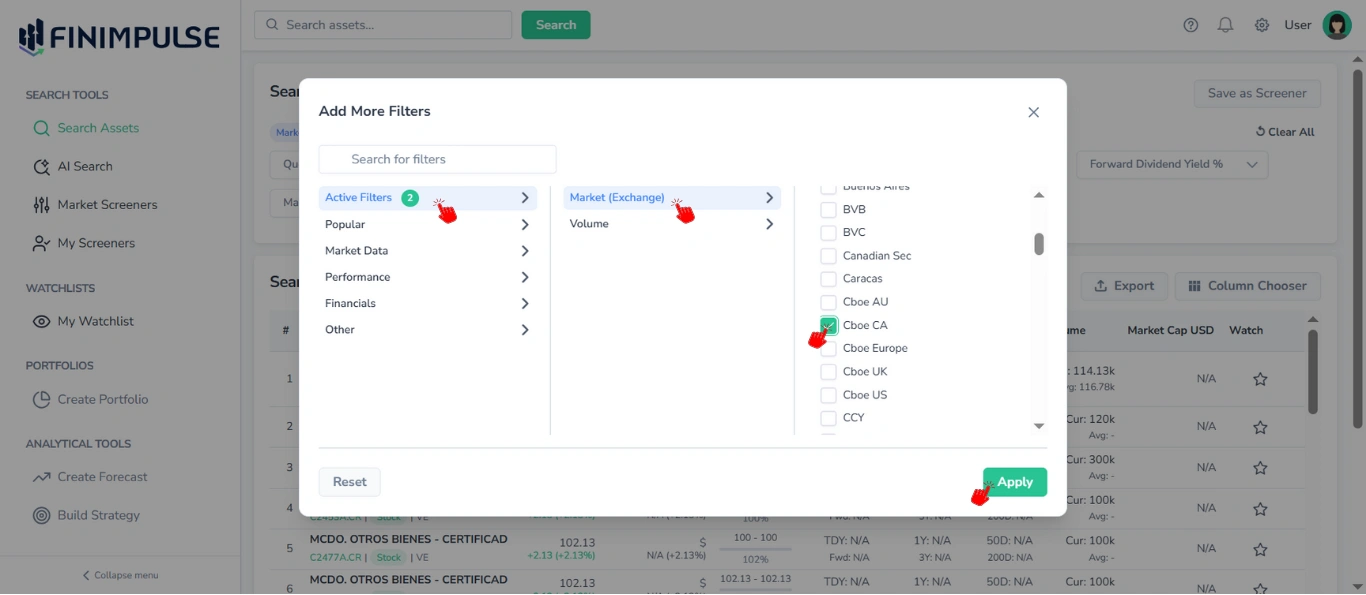Screen dimensions: 1366x595
Task: Select Create Forecast tool
Action: pos(101,476)
